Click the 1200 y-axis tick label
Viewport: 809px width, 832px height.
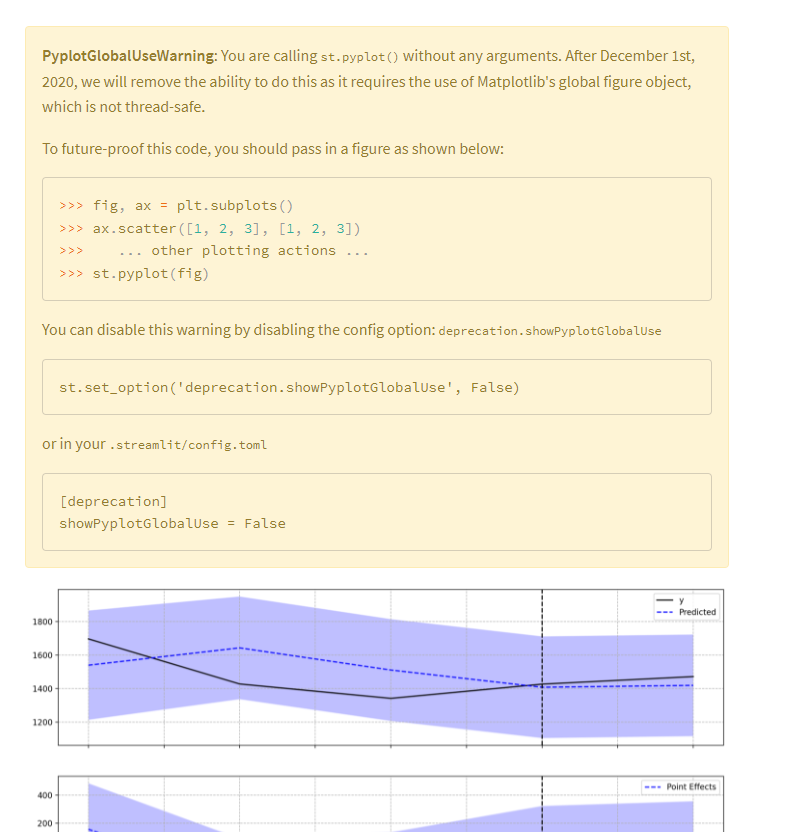42,722
